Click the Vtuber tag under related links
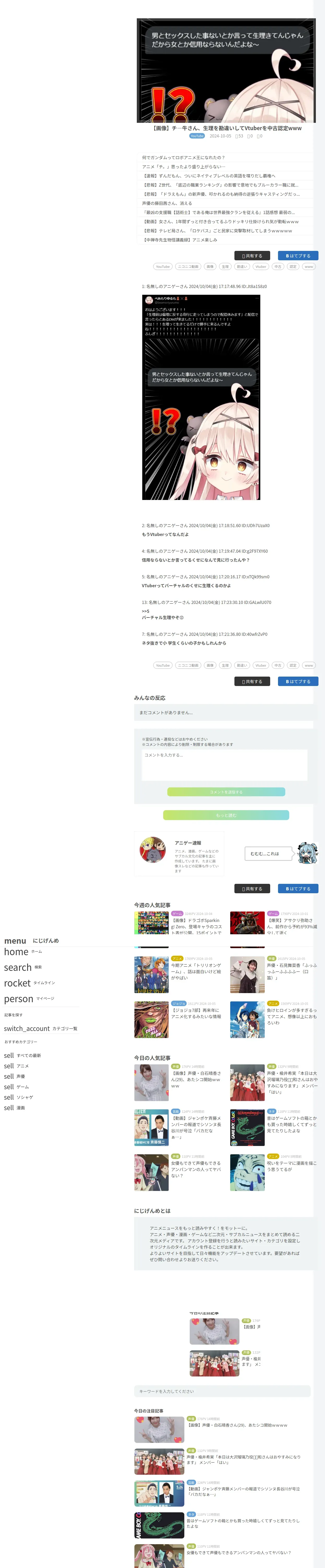The image size is (325, 1568). point(261,267)
